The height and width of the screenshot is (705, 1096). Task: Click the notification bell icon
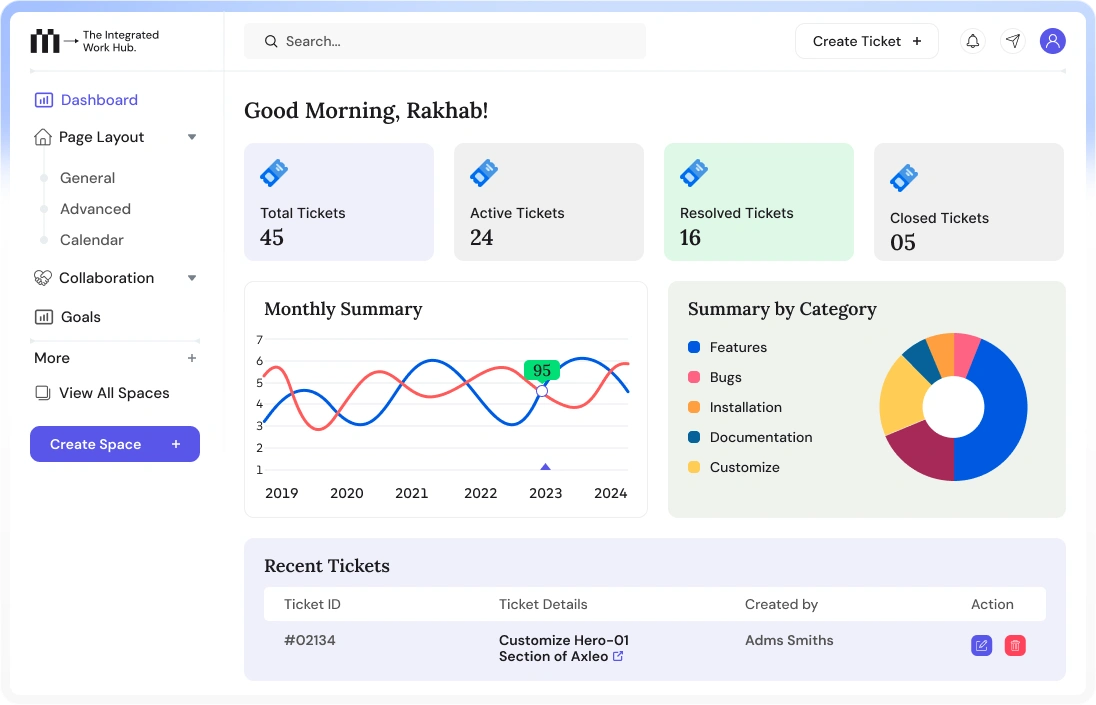click(x=972, y=41)
